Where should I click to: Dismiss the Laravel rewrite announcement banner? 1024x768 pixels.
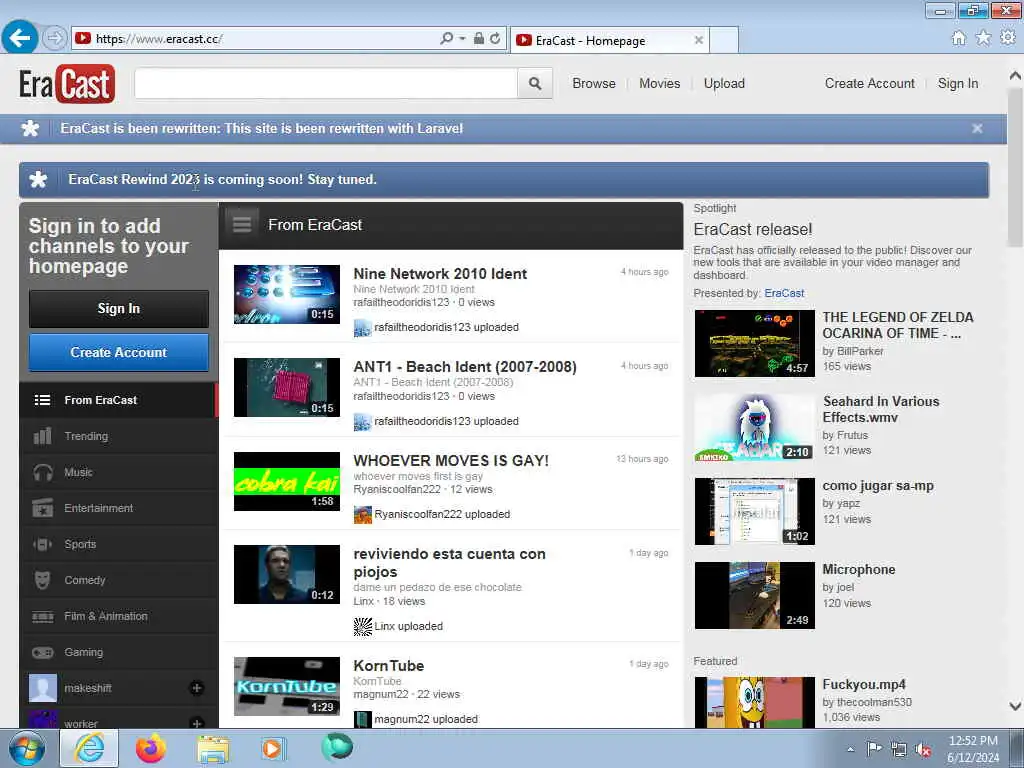point(977,129)
